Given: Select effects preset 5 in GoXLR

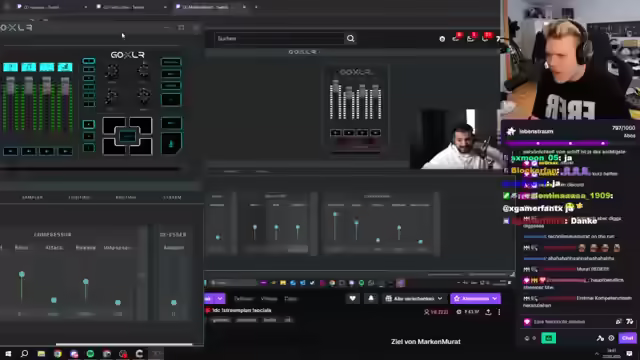Looking at the screenshot, I should [89, 96].
